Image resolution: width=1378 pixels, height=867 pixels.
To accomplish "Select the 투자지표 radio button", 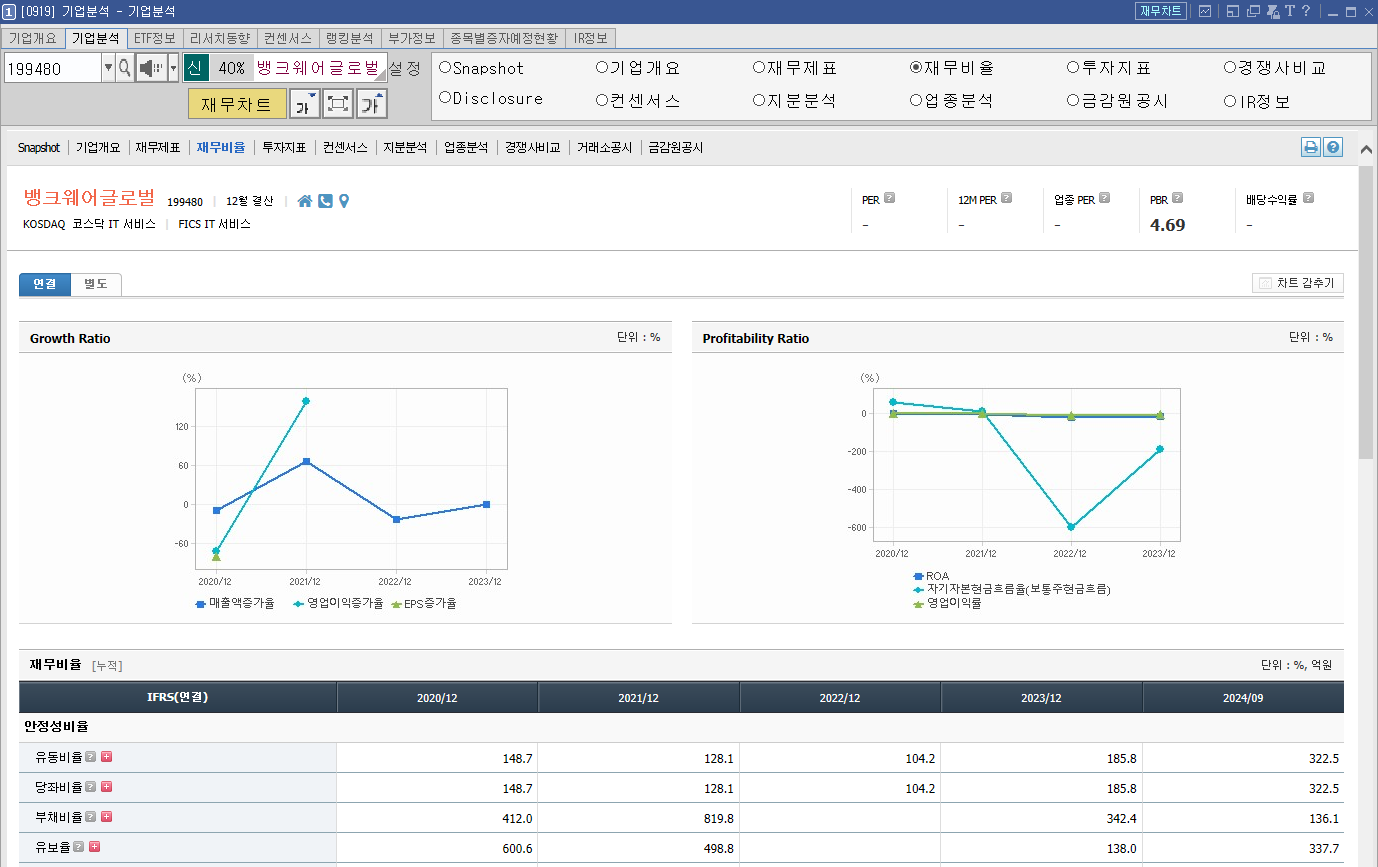I will [1073, 68].
